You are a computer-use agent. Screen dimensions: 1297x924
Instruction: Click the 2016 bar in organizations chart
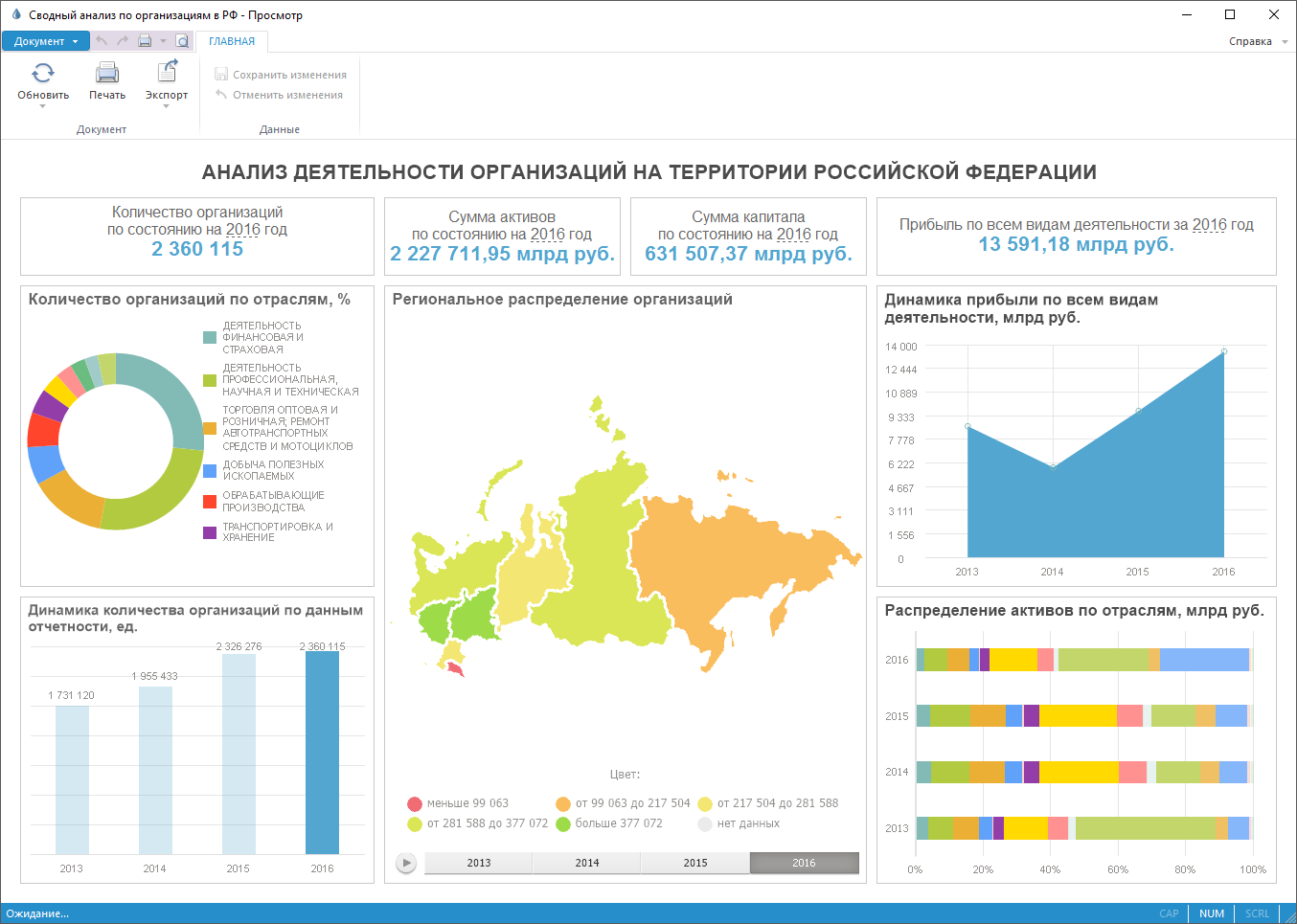coord(322,752)
